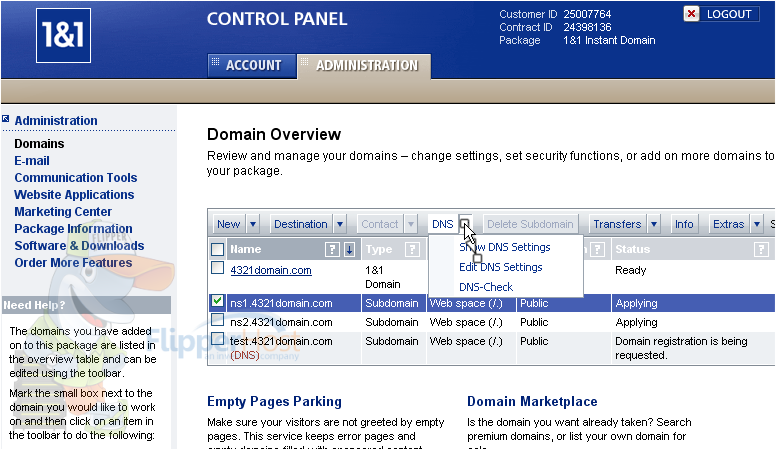Click the Need Help? panel header
Viewport: 776px width, 450px height.
click(86, 305)
